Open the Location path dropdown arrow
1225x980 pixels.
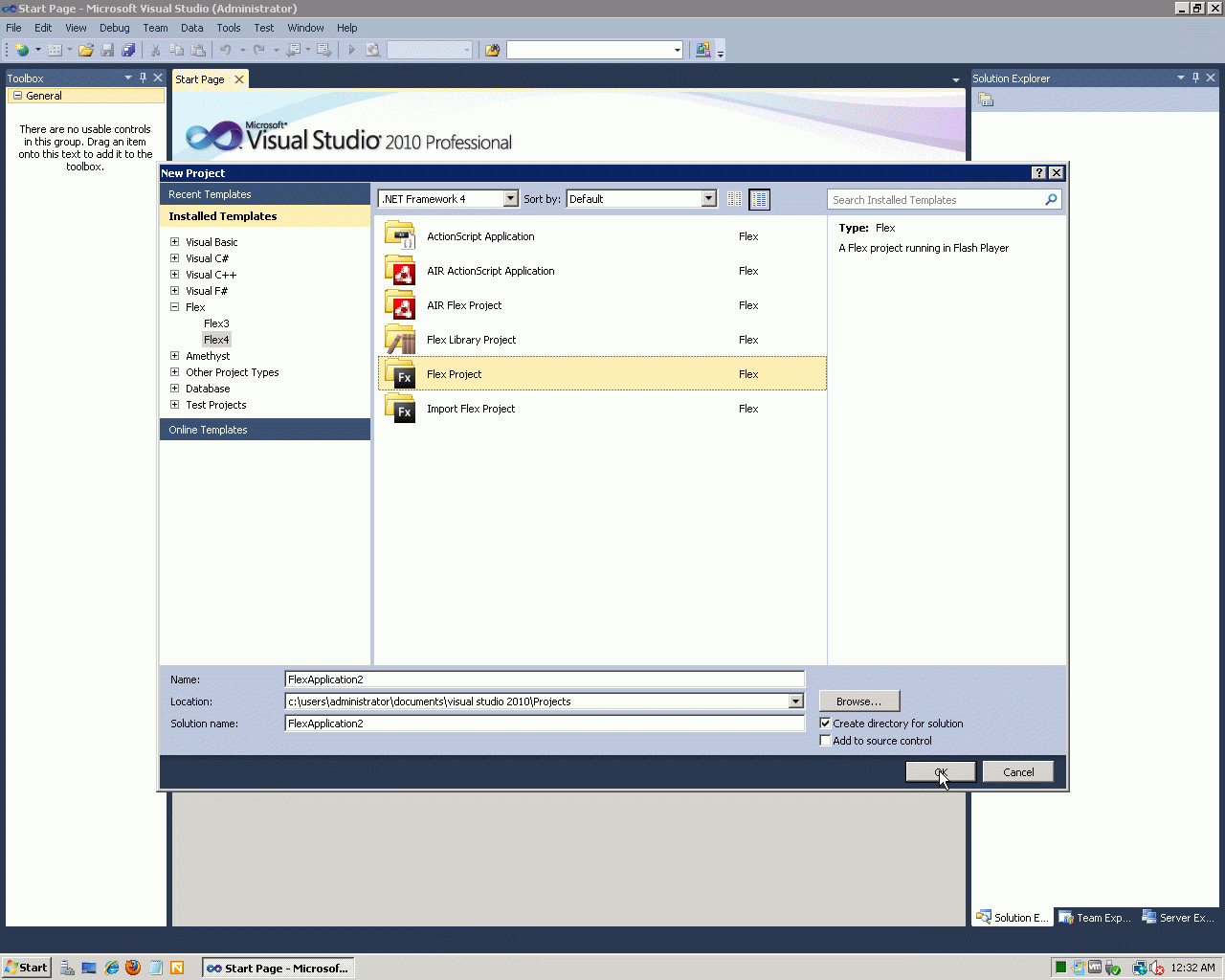point(795,702)
